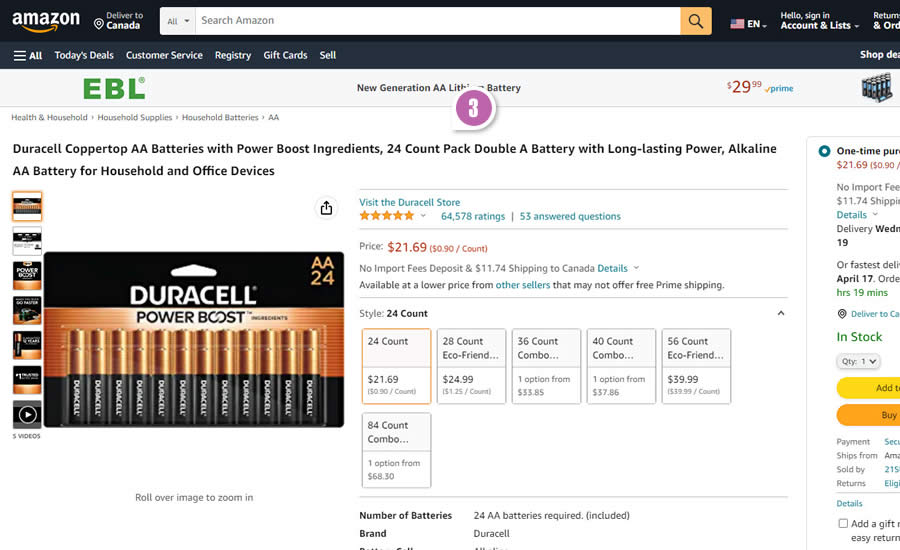Click the Deliver to Canada location icon
This screenshot has width=900, height=550.
pyautogui.click(x=99, y=22)
